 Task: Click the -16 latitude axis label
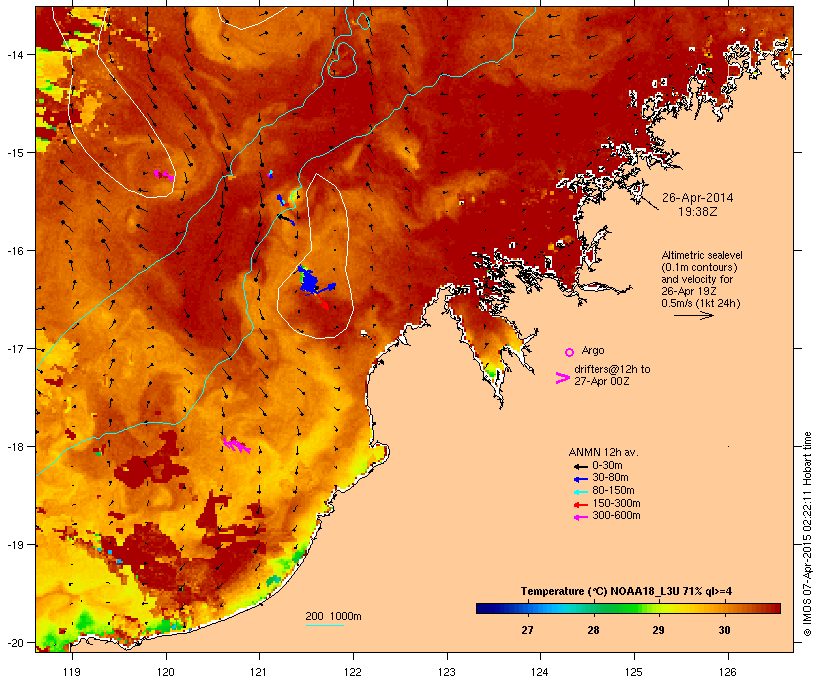pyautogui.click(x=14, y=251)
